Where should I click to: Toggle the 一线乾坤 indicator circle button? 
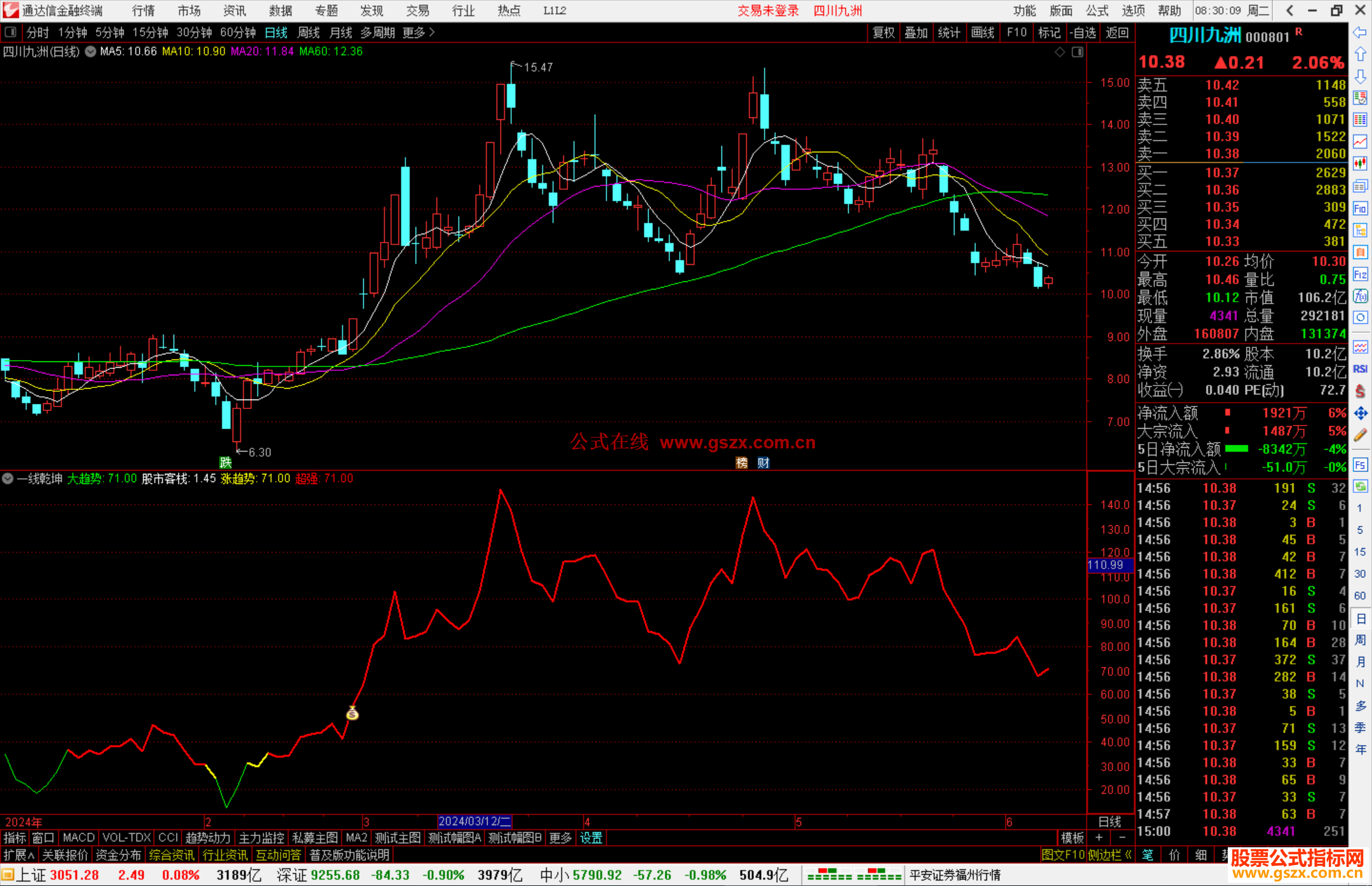point(8,478)
